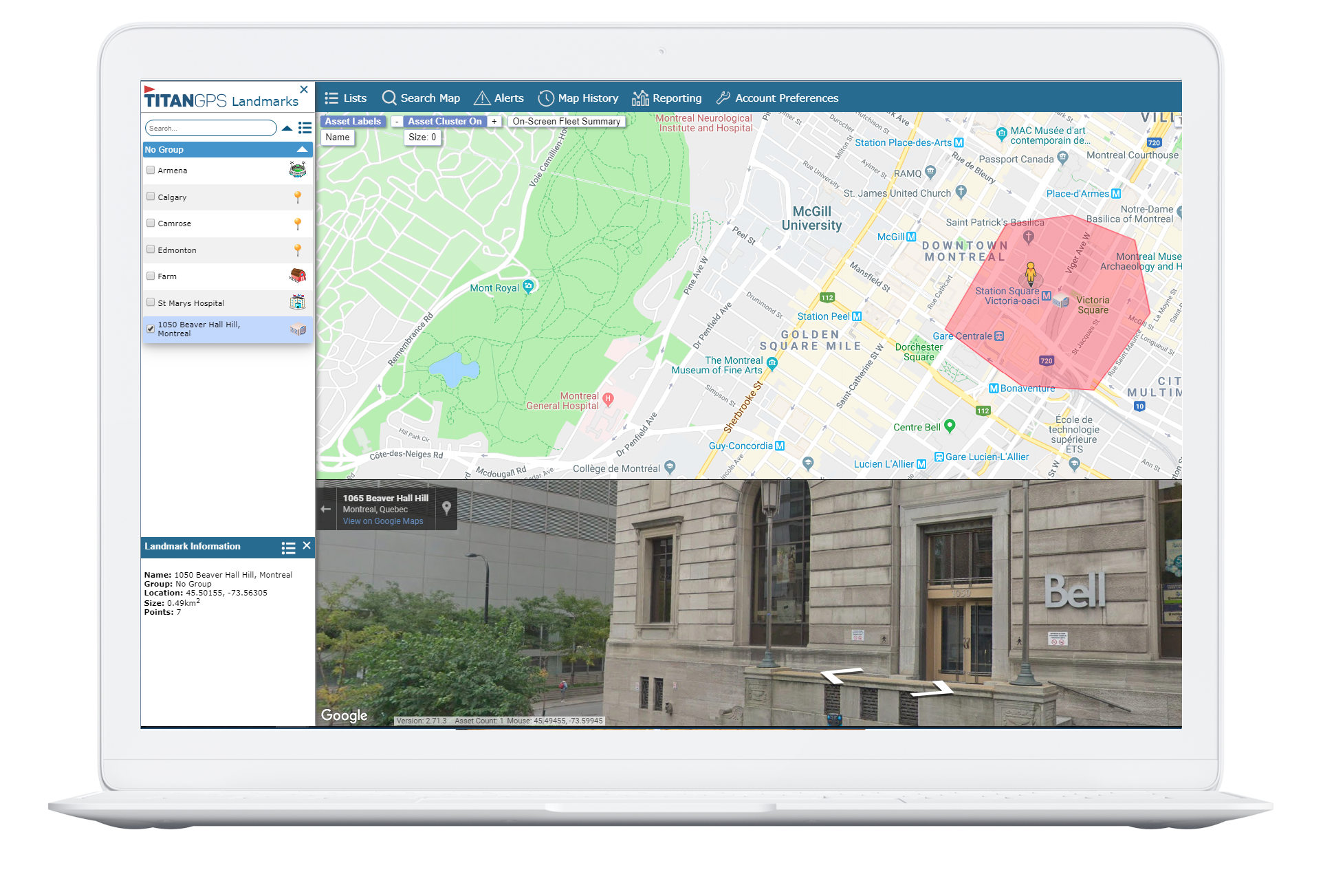The height and width of the screenshot is (896, 1334).
Task: Click the Armena stadium landmark icon
Action: [298, 170]
